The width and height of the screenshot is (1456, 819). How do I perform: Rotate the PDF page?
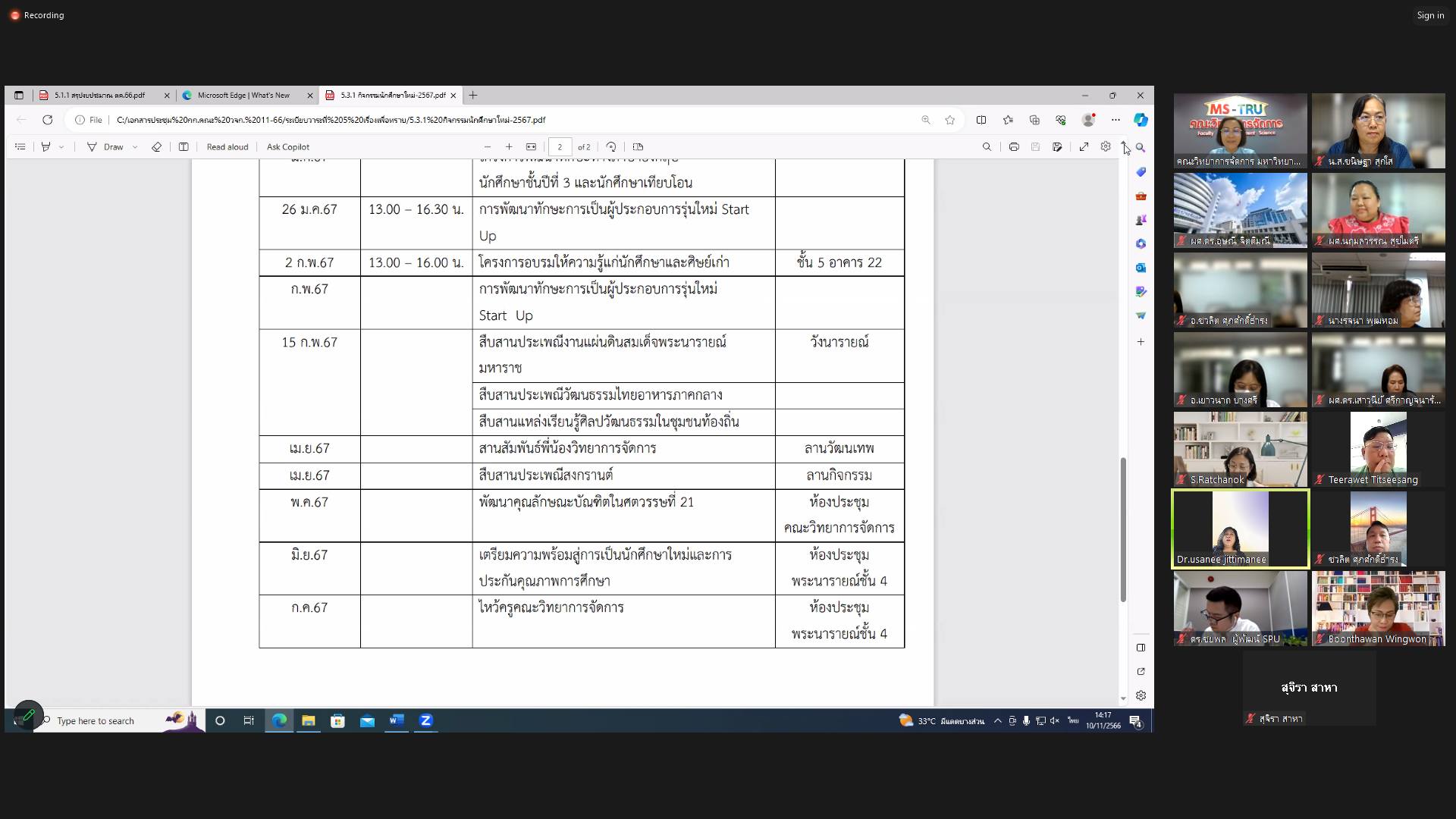click(x=611, y=147)
